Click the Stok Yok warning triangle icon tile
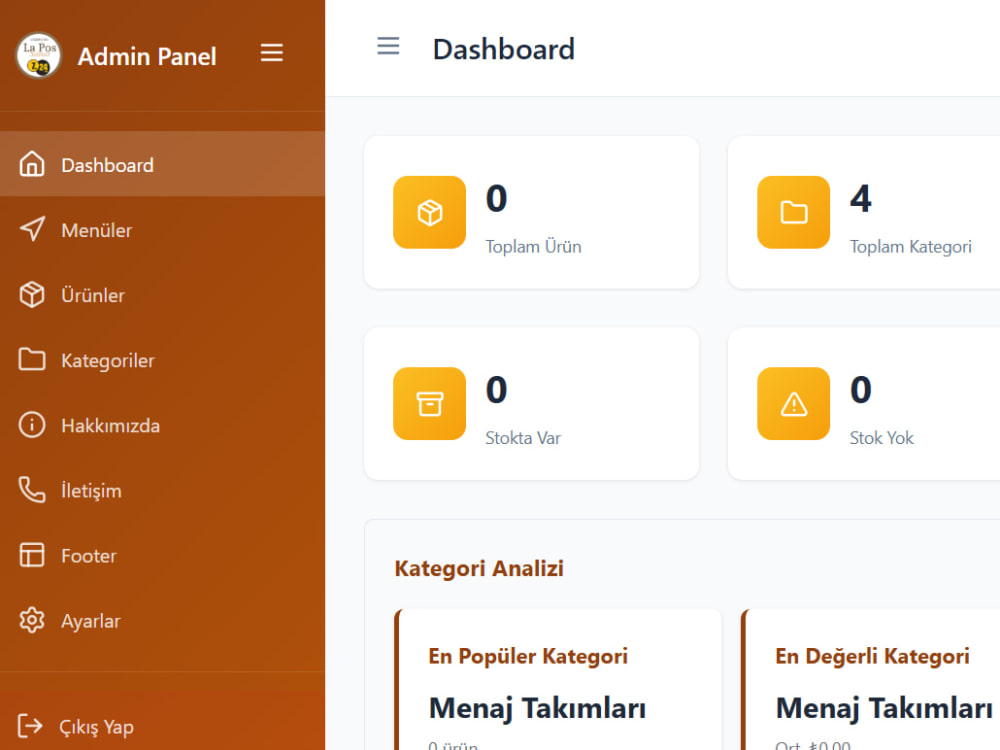This screenshot has width=1000, height=750. pyautogui.click(x=793, y=404)
